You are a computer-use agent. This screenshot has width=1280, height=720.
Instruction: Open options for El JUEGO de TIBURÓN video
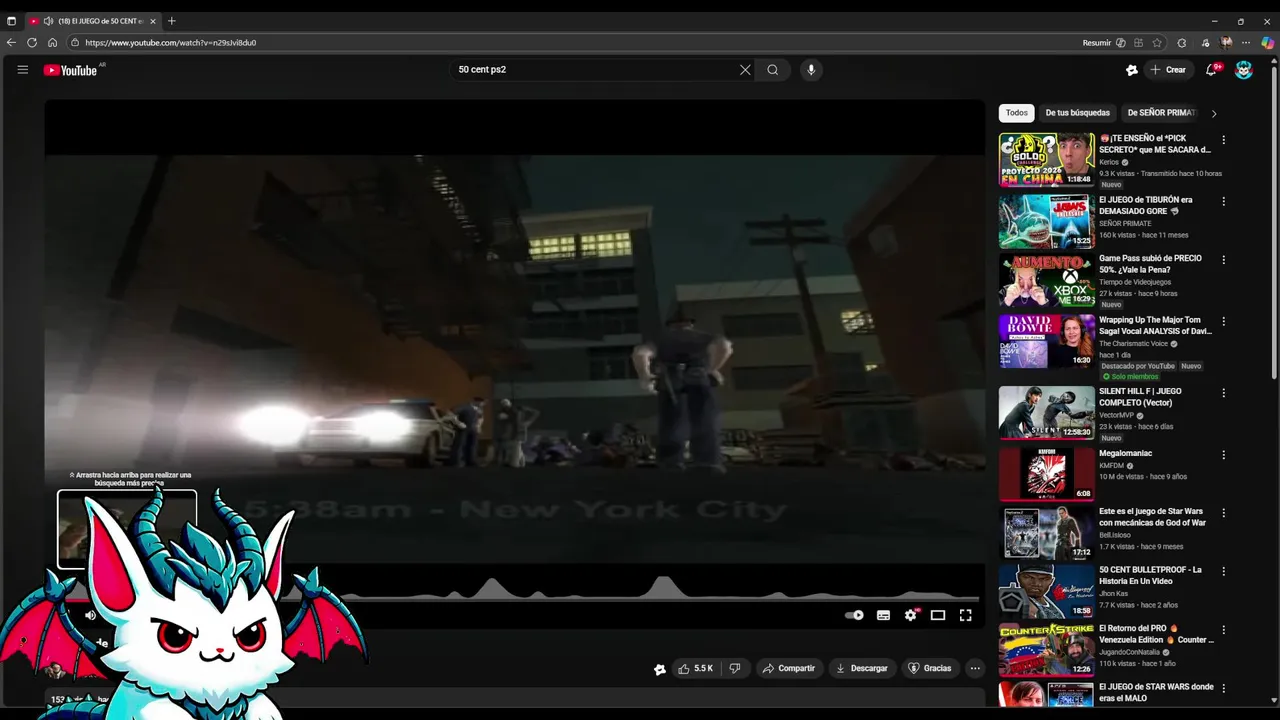point(1223,201)
